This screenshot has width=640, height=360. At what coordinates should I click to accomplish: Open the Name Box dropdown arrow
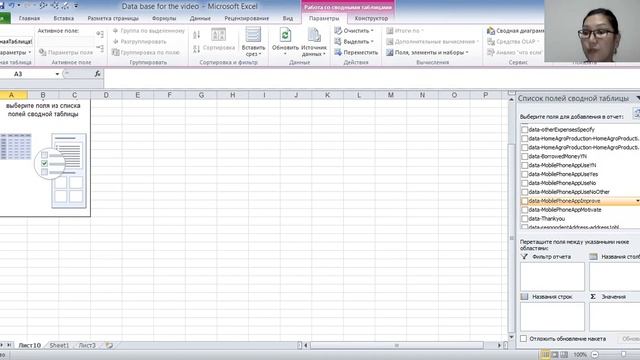point(57,74)
